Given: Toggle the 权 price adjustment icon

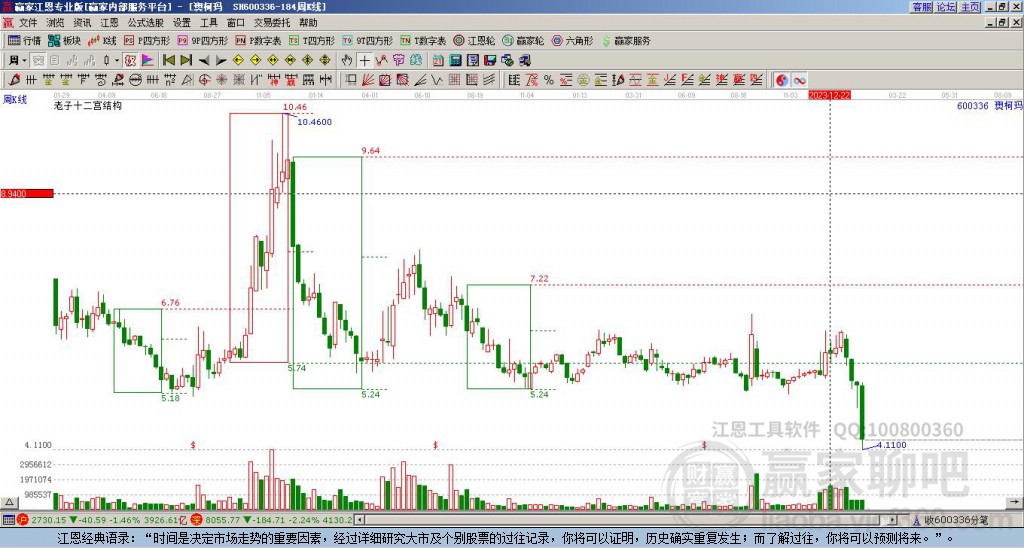Looking at the screenshot, I should point(130,61).
